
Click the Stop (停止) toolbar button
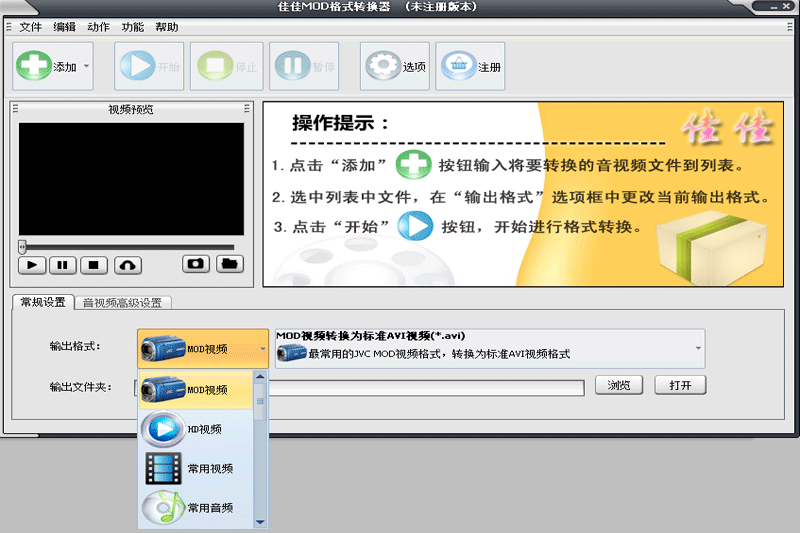[227, 66]
